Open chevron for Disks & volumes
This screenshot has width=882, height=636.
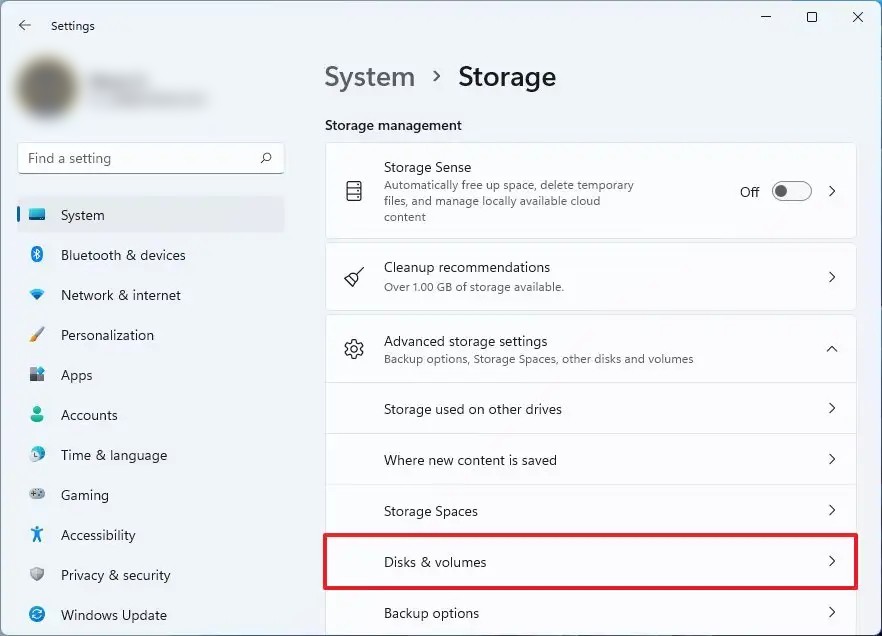[x=832, y=561]
